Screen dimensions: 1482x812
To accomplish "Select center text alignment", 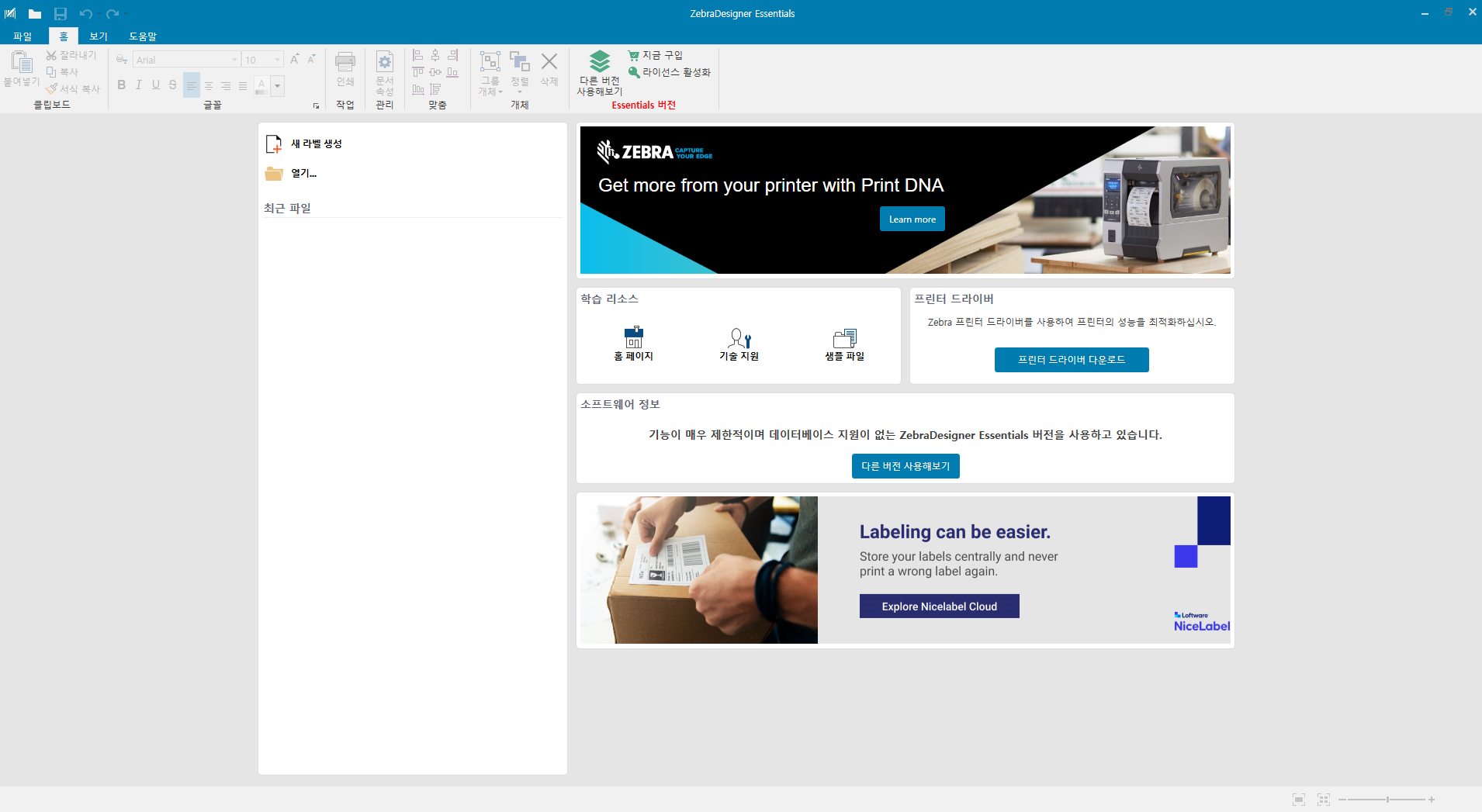I will pyautogui.click(x=209, y=85).
